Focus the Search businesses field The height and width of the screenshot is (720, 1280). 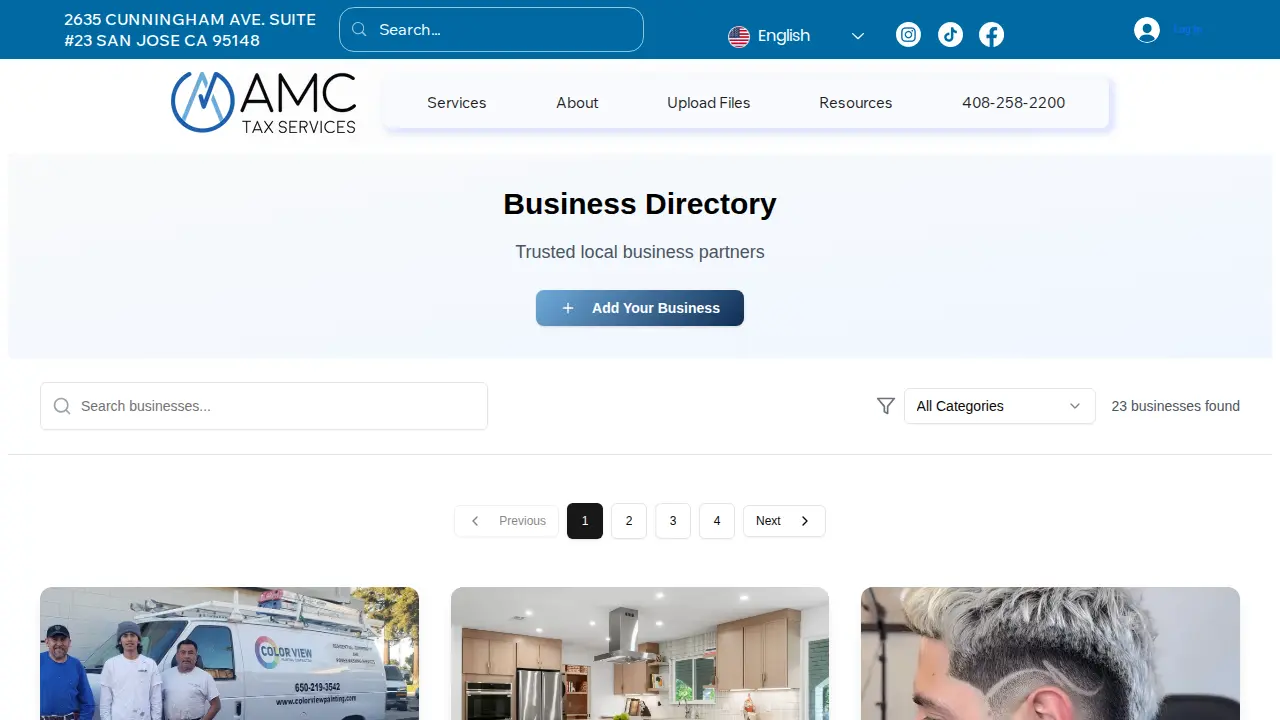(x=264, y=406)
